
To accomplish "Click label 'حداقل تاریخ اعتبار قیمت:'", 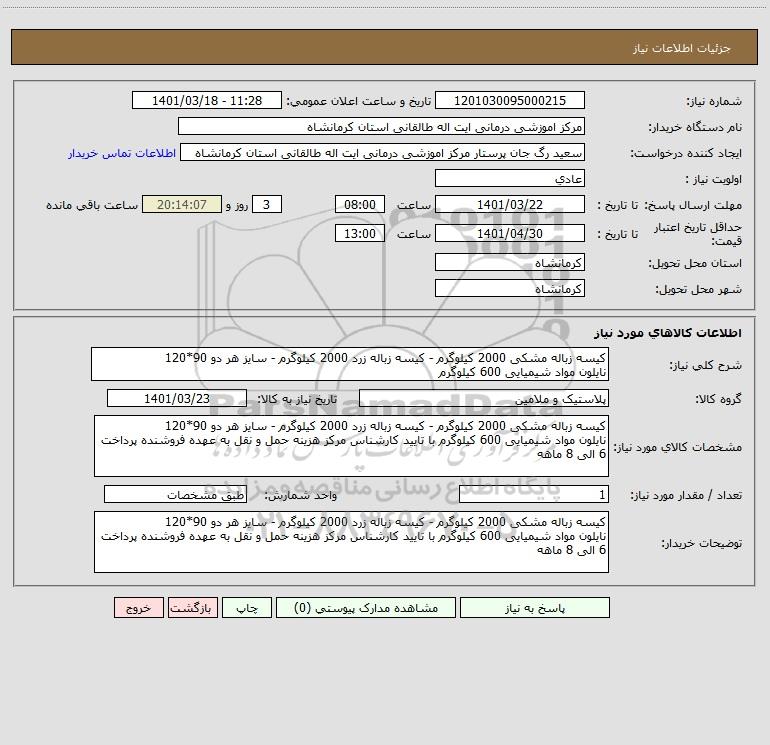I will (698, 234).
